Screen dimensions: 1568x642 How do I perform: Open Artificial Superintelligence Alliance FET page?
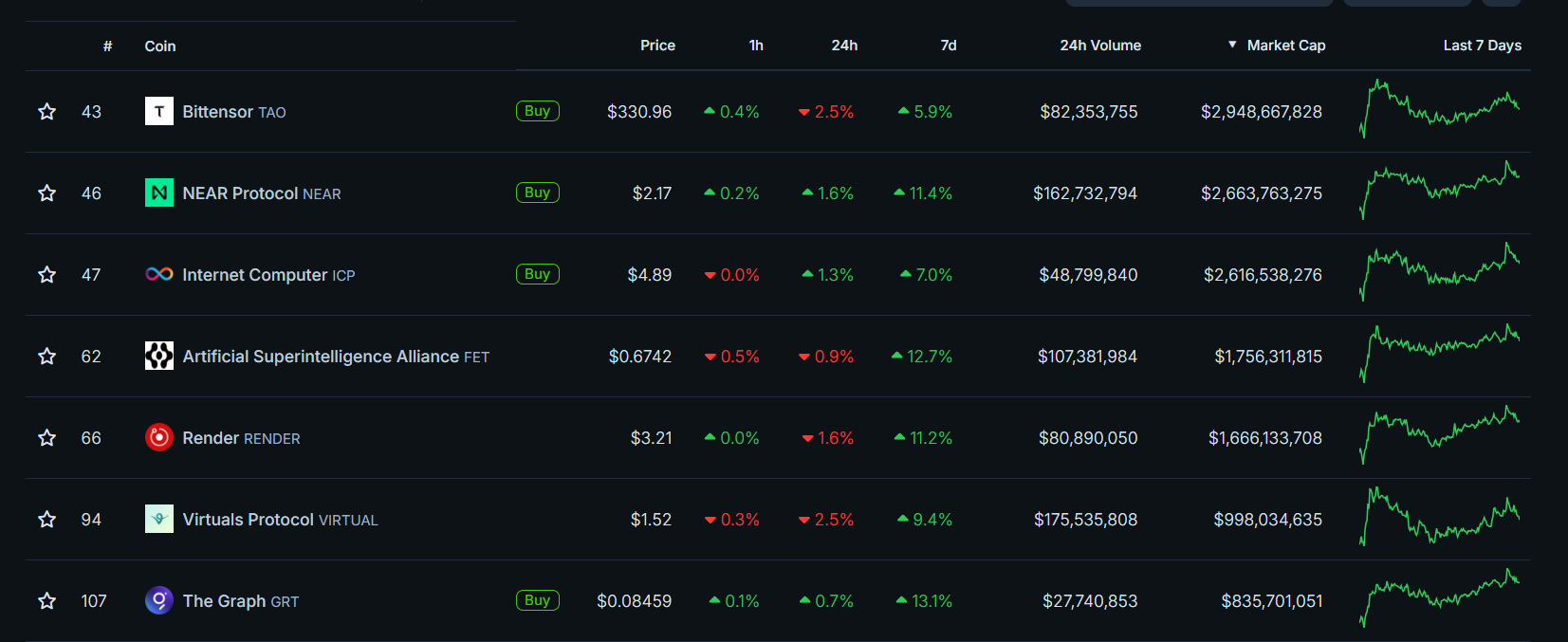click(336, 357)
